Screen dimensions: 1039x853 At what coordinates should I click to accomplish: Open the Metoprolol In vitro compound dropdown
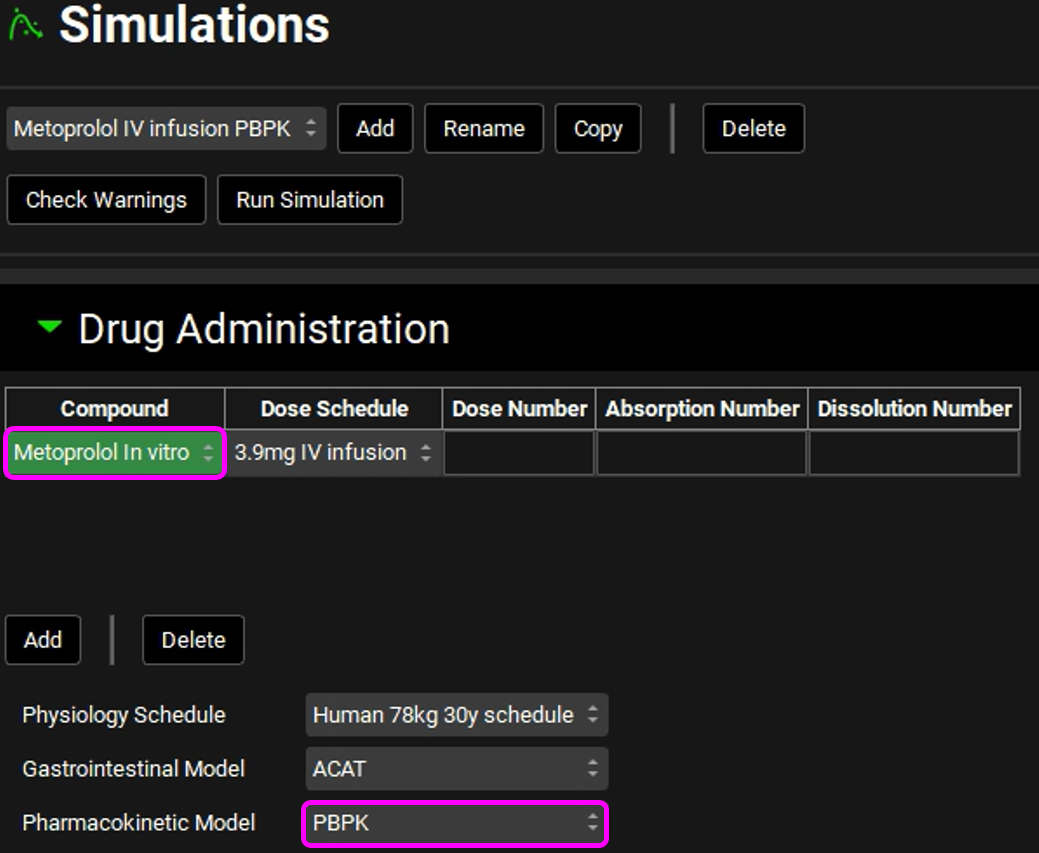(x=114, y=453)
